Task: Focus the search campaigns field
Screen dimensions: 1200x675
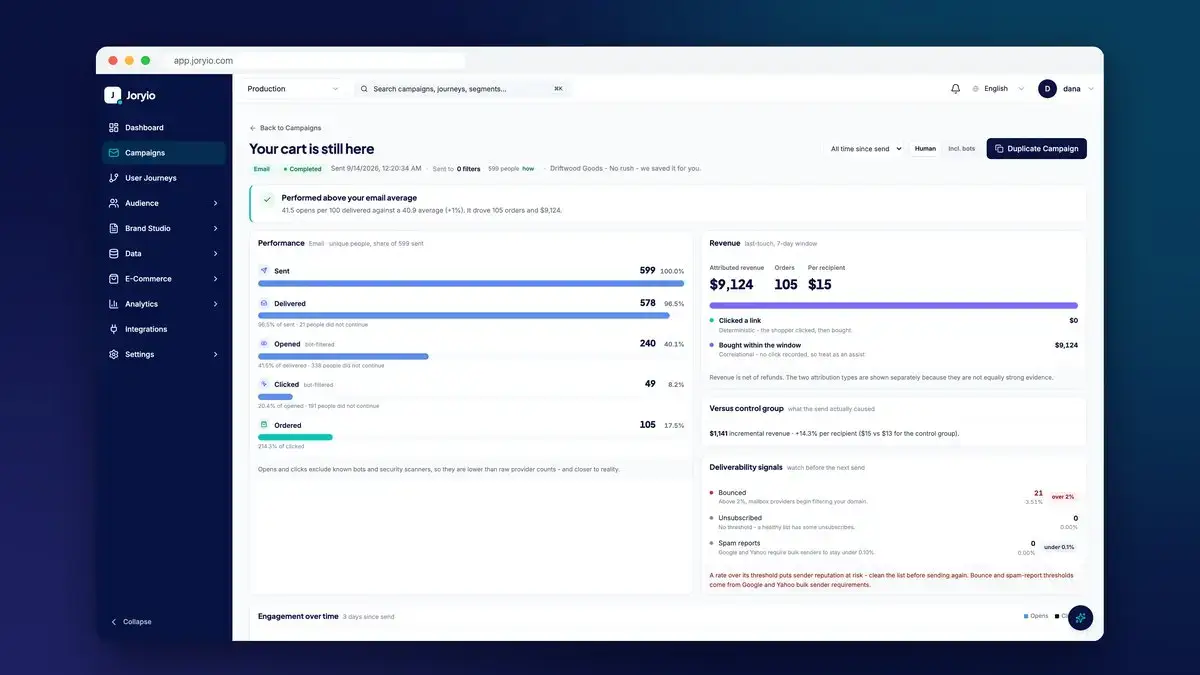Action: pyautogui.click(x=462, y=89)
